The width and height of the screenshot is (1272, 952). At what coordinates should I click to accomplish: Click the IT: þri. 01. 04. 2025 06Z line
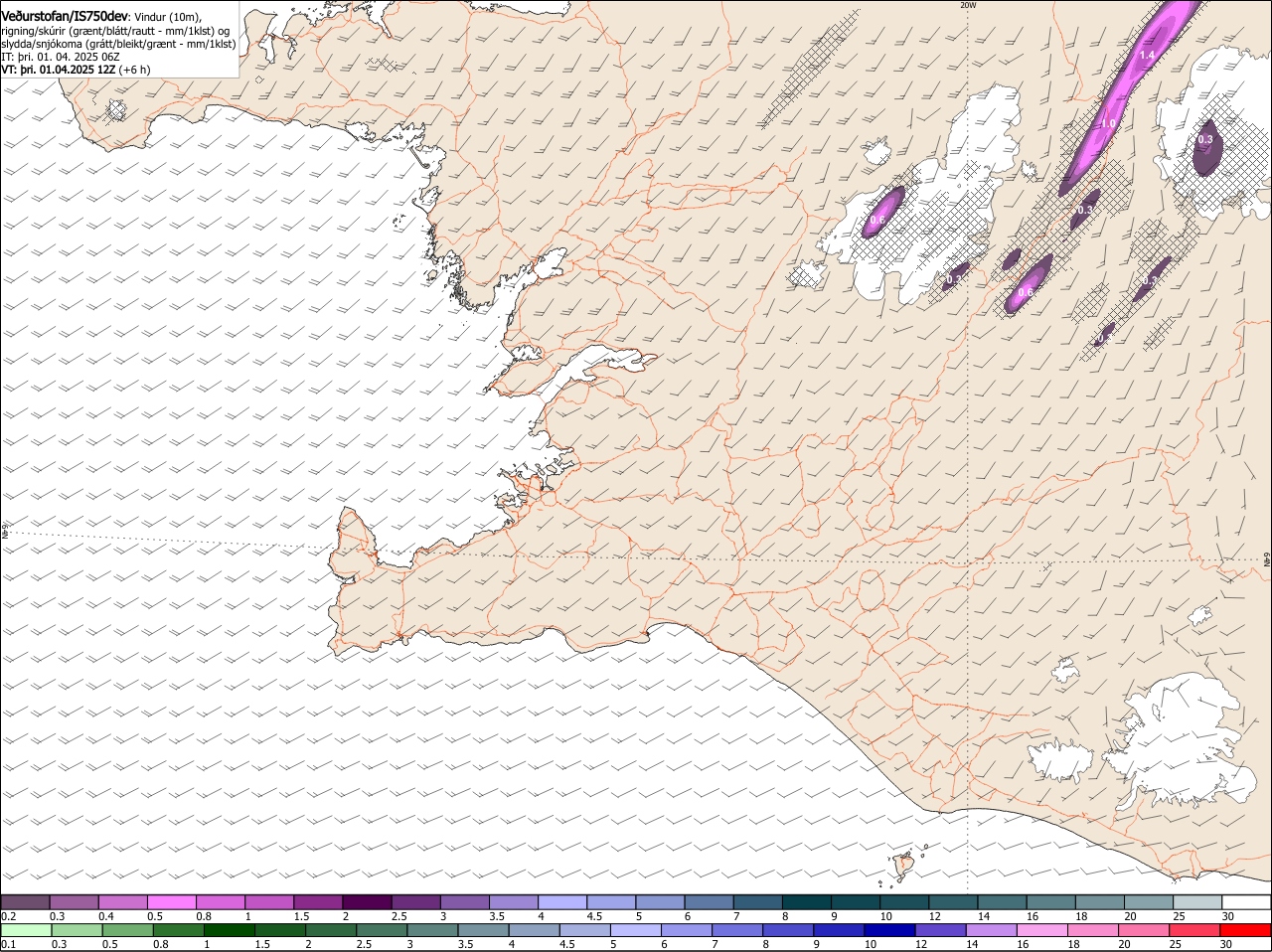(x=61, y=57)
